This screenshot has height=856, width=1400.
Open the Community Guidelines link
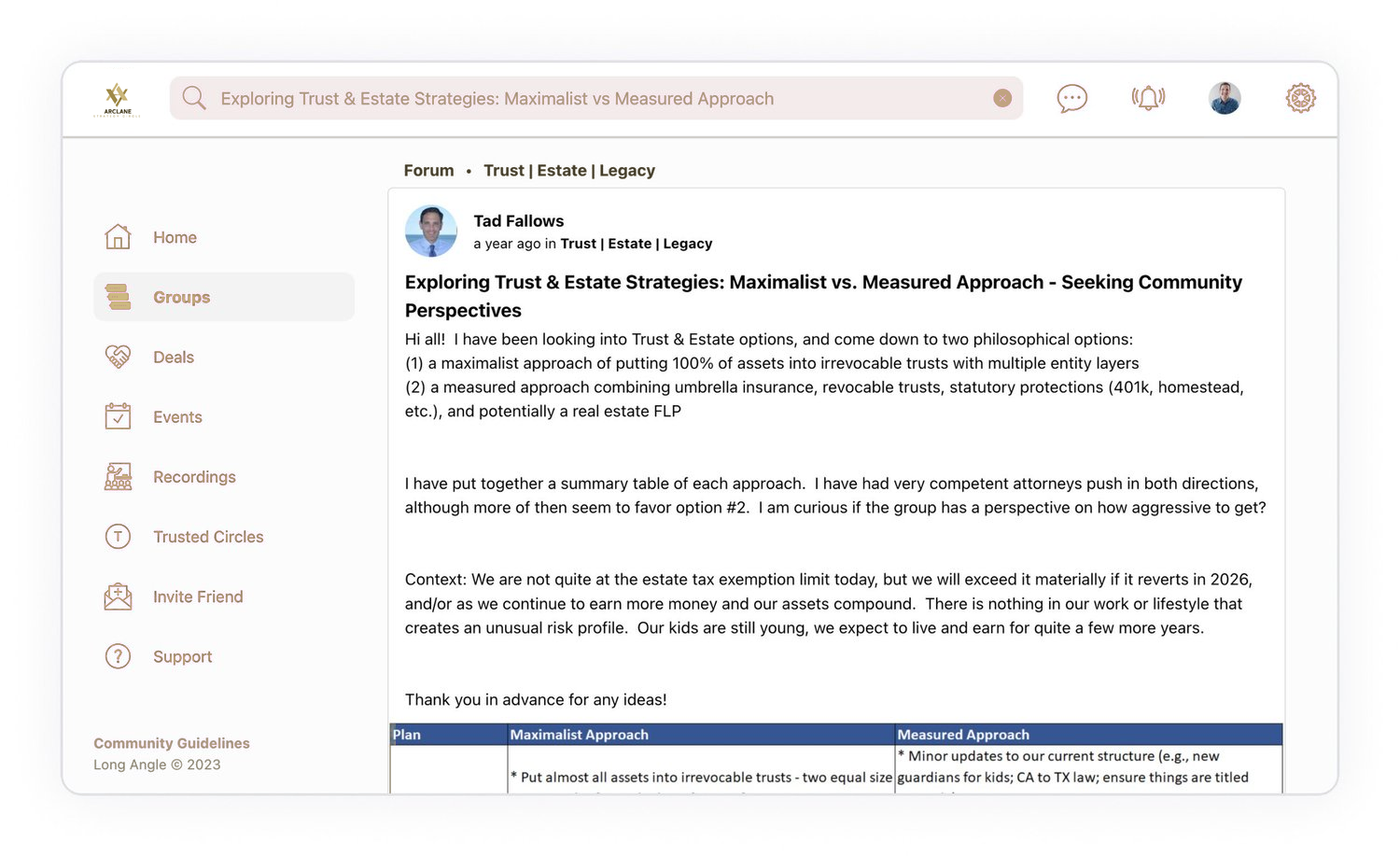(x=172, y=743)
